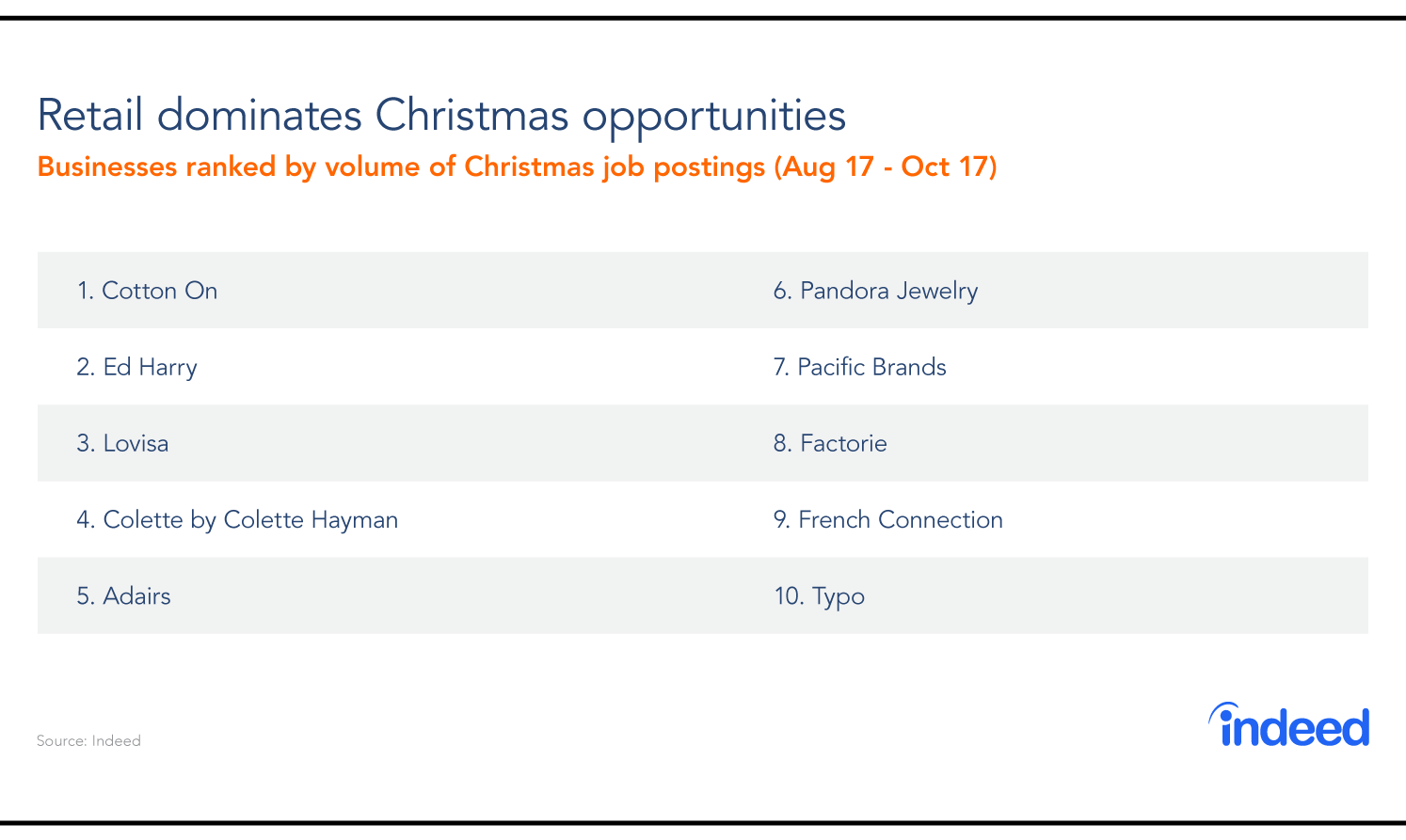Click the orange subtitle about job postings
The height and width of the screenshot is (840, 1406).
pyautogui.click(x=517, y=166)
